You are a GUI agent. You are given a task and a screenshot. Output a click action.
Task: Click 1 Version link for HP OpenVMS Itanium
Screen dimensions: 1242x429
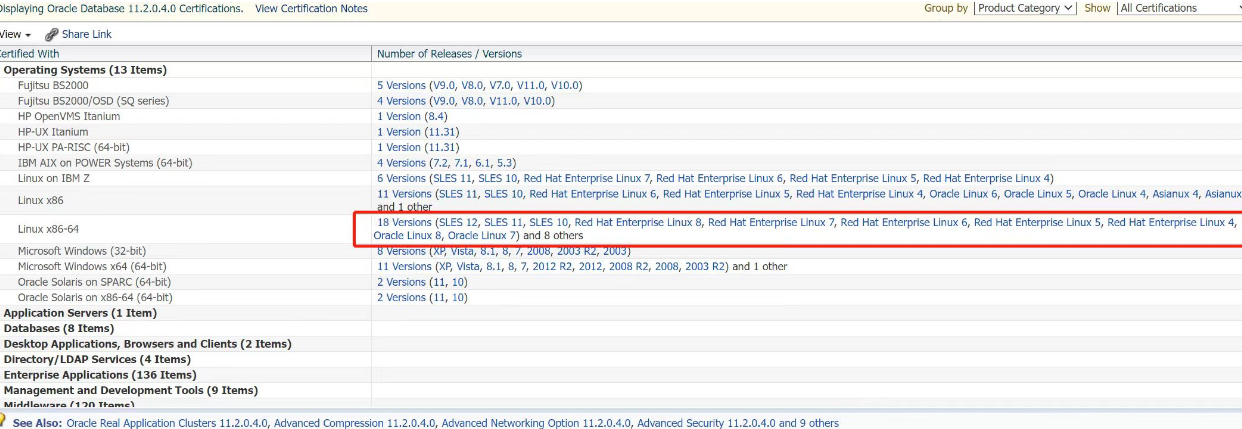pyautogui.click(x=399, y=117)
